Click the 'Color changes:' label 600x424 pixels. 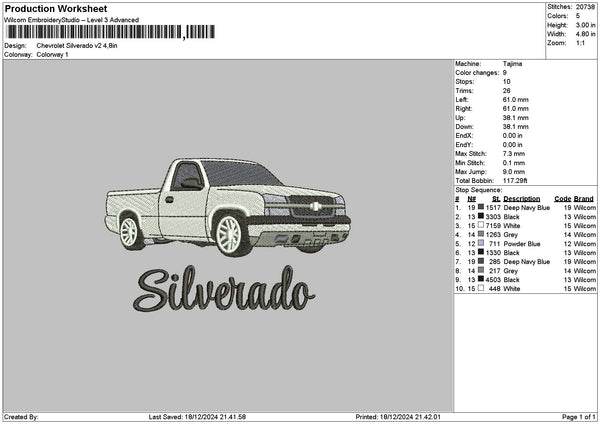(477, 73)
